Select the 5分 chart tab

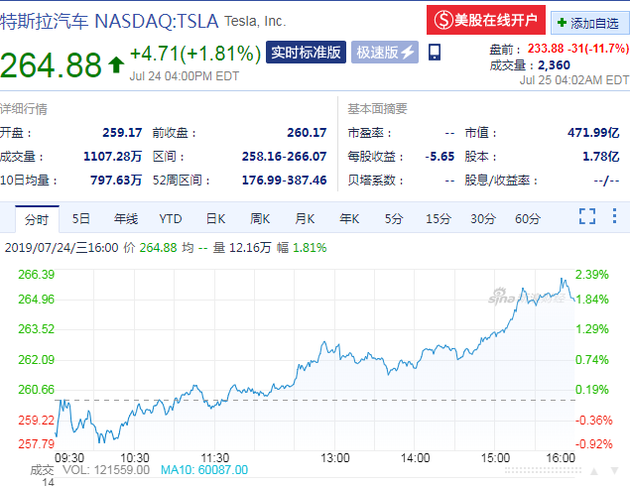[x=394, y=218]
